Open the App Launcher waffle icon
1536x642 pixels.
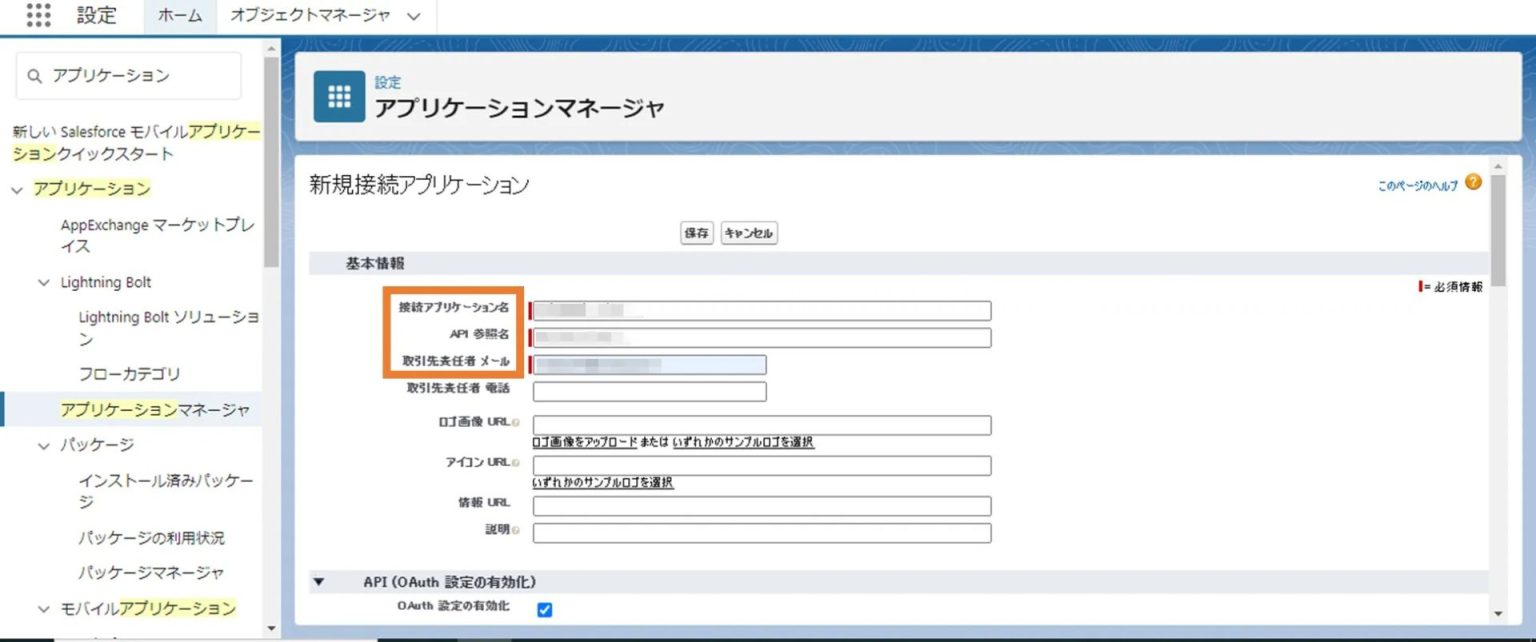pyautogui.click(x=37, y=15)
